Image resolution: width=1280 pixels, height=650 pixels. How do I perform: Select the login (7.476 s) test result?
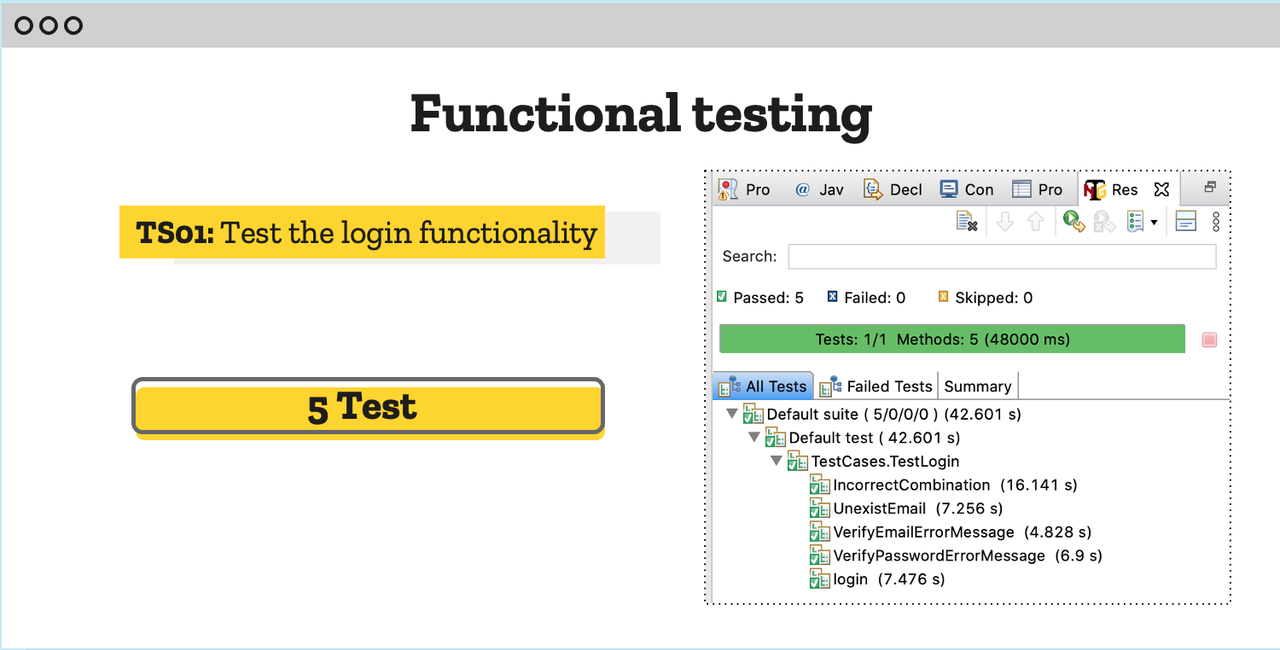tap(877, 579)
